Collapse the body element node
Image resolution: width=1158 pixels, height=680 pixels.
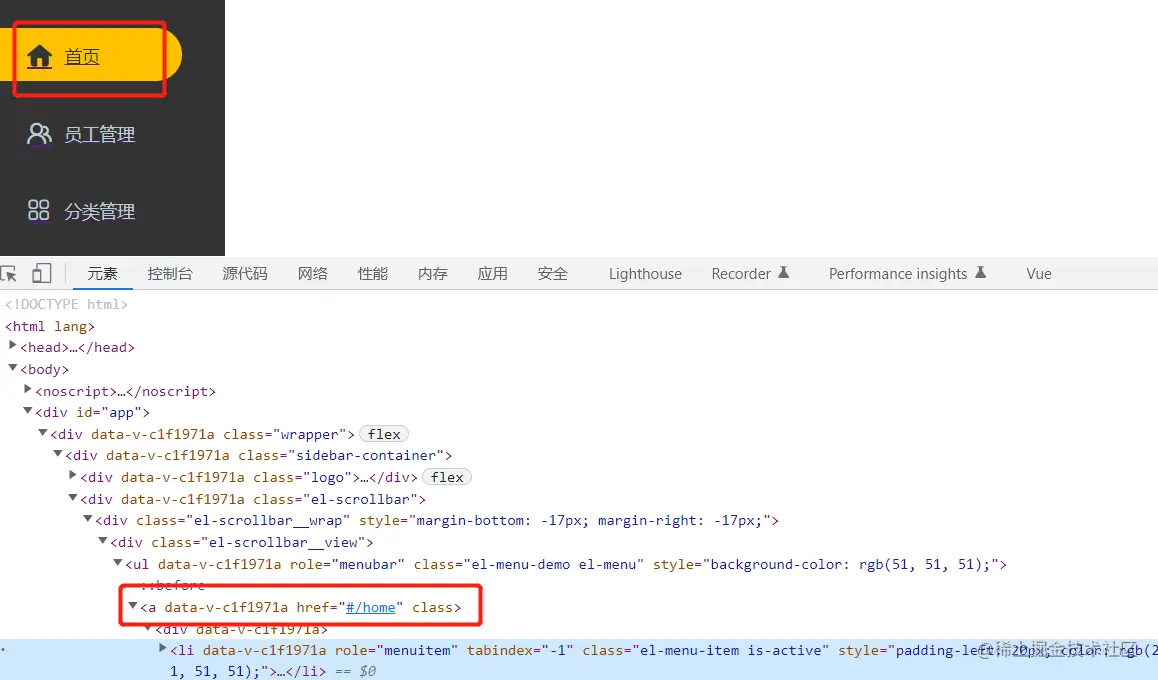tap(13, 368)
